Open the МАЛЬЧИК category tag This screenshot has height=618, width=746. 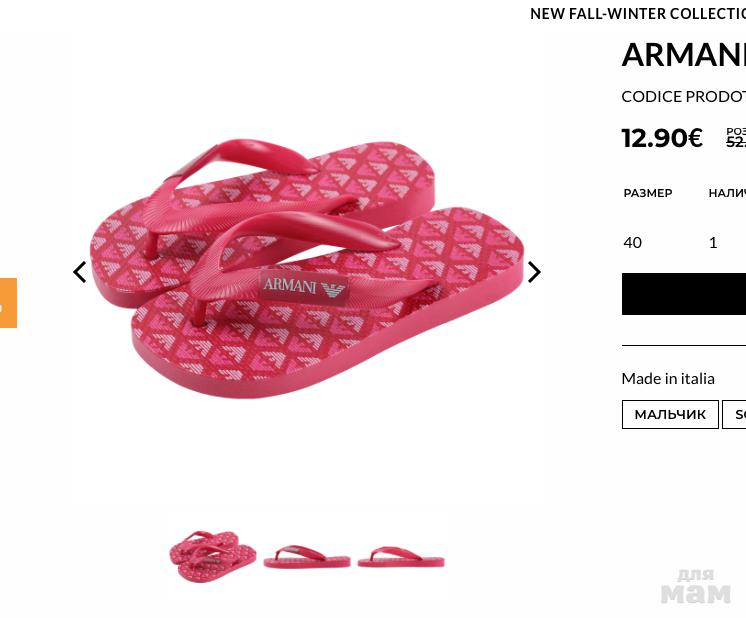[x=670, y=414]
